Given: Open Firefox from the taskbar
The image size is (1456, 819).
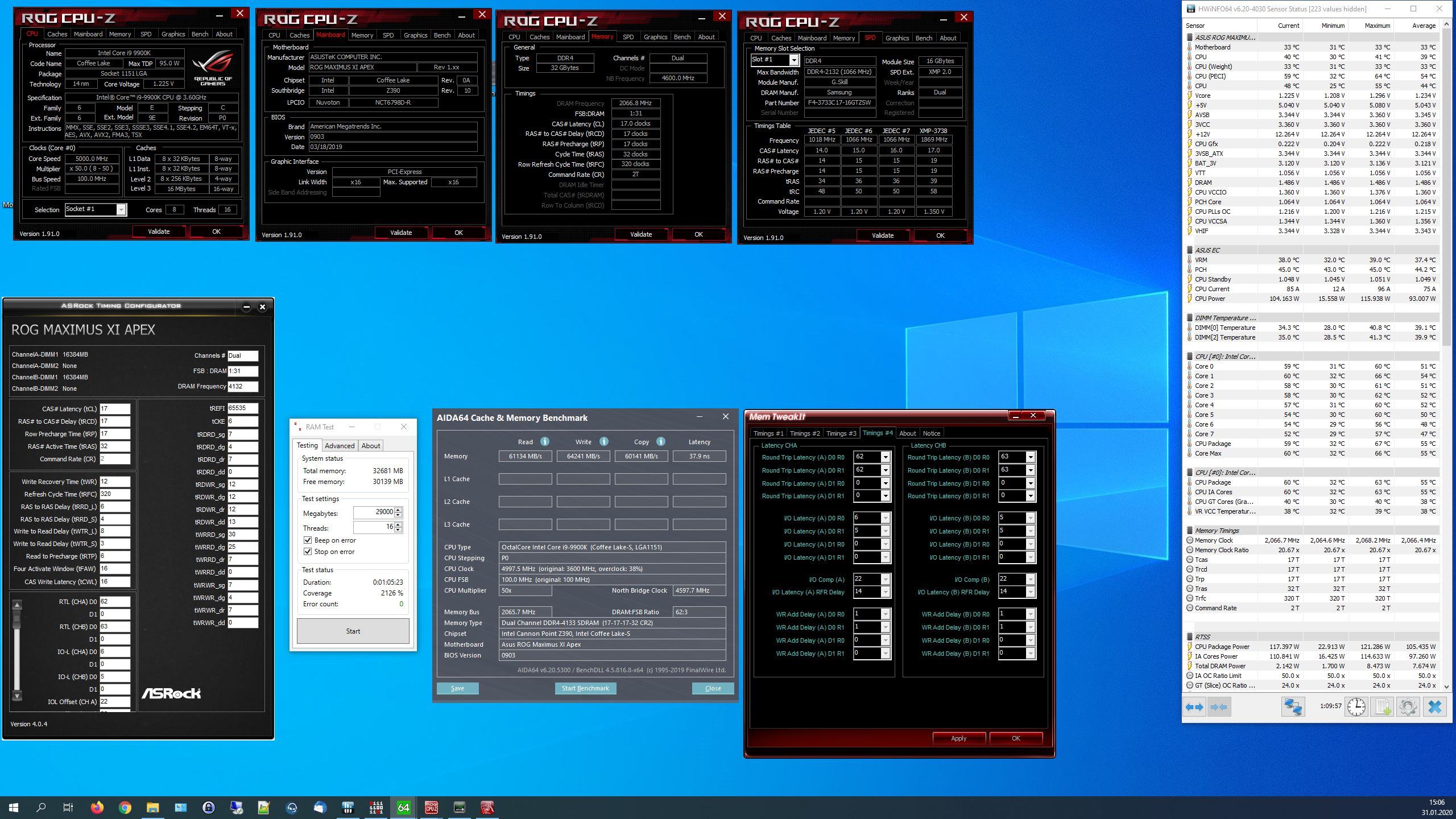Looking at the screenshot, I should [x=97, y=807].
